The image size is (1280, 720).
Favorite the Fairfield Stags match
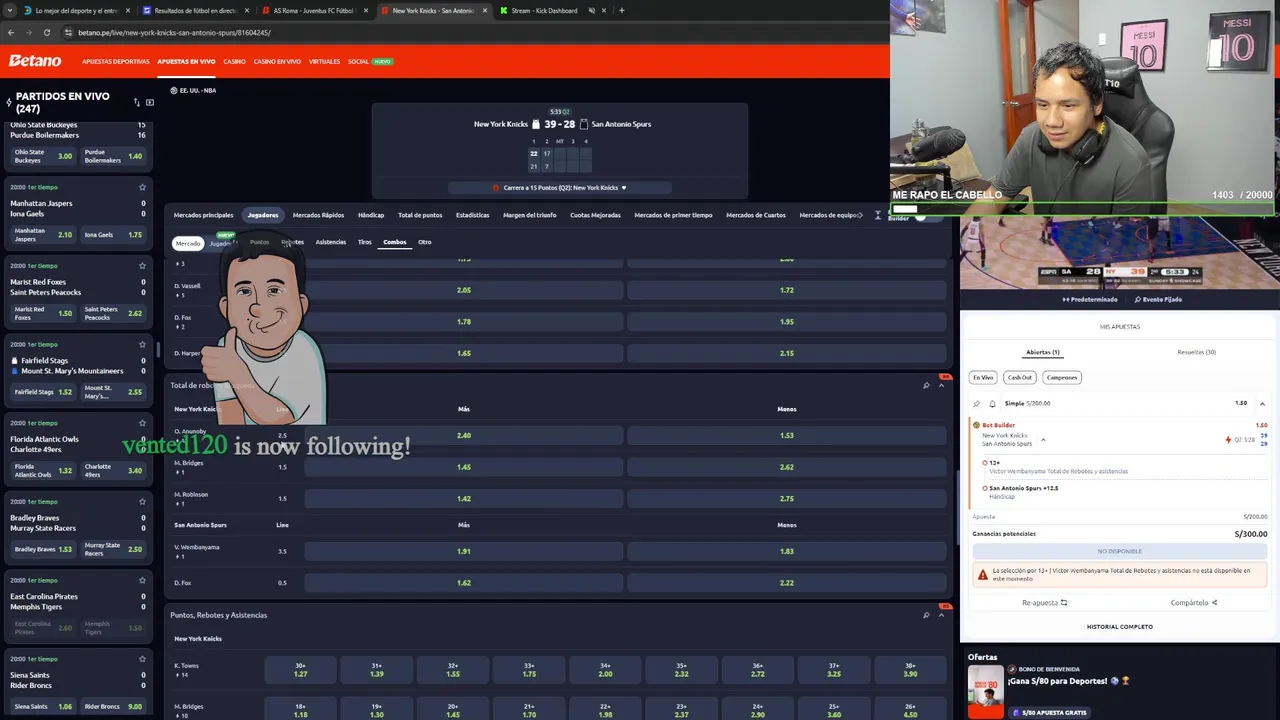142,344
